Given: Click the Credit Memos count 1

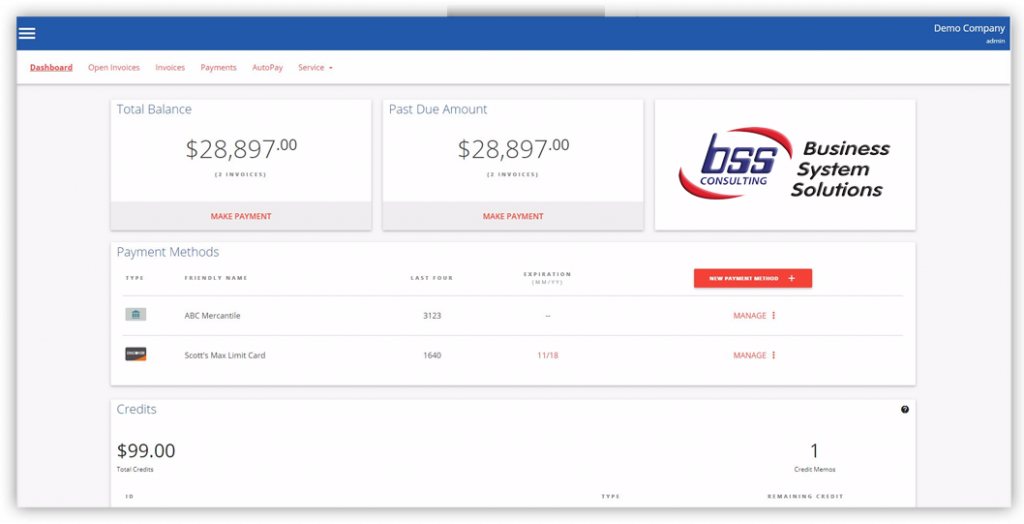Looking at the screenshot, I should (814, 451).
